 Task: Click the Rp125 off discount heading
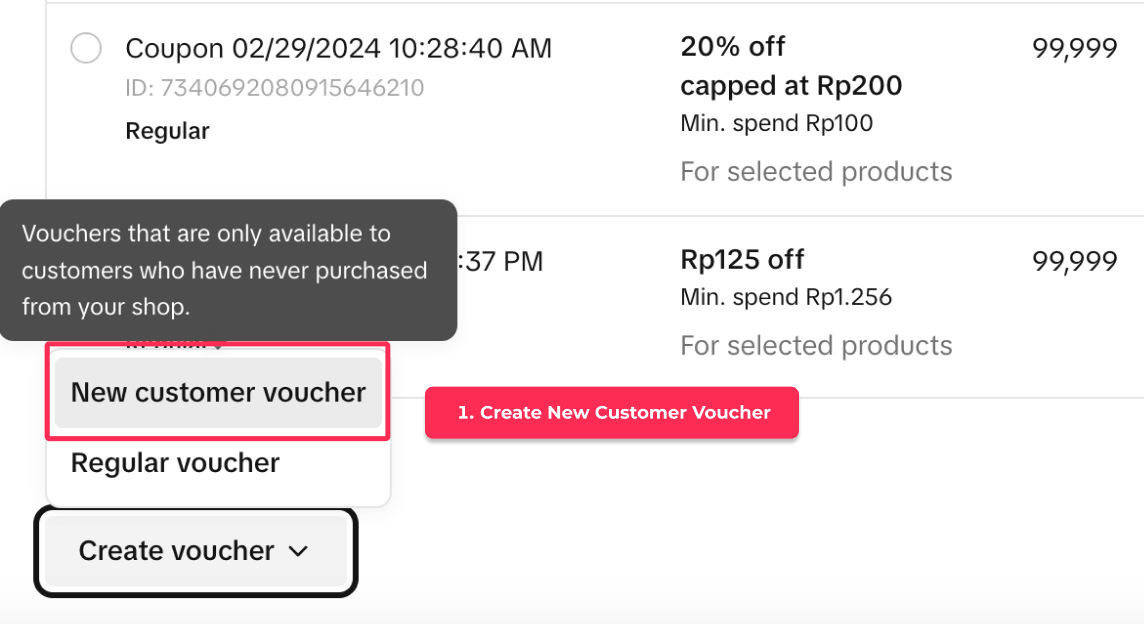coord(742,260)
